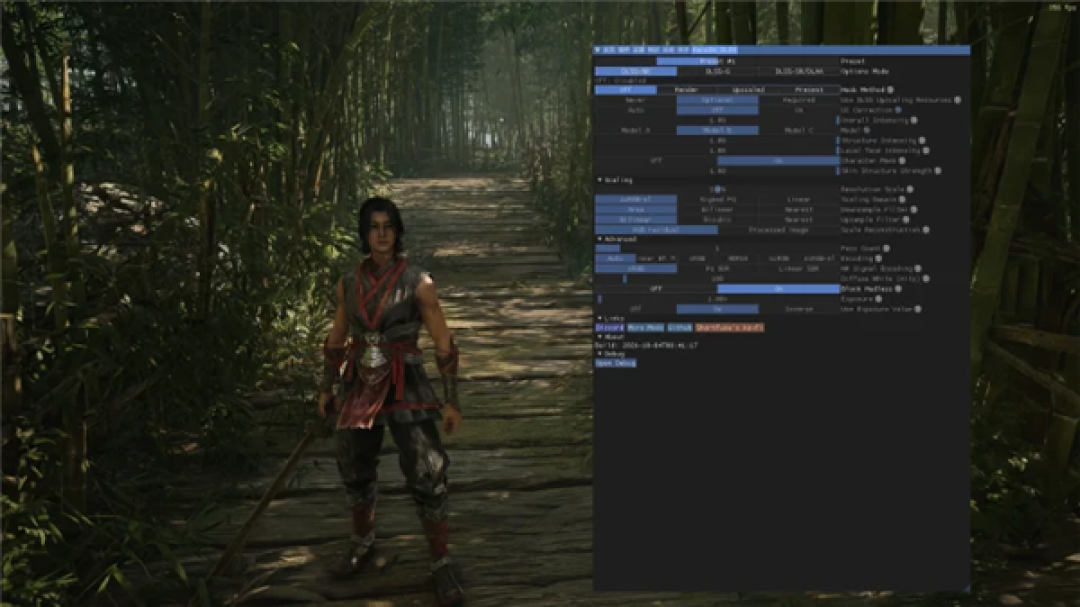Viewport: 1080px width, 607px height.
Task: Turn Character Mask Off
Action: pyautogui.click(x=656, y=161)
